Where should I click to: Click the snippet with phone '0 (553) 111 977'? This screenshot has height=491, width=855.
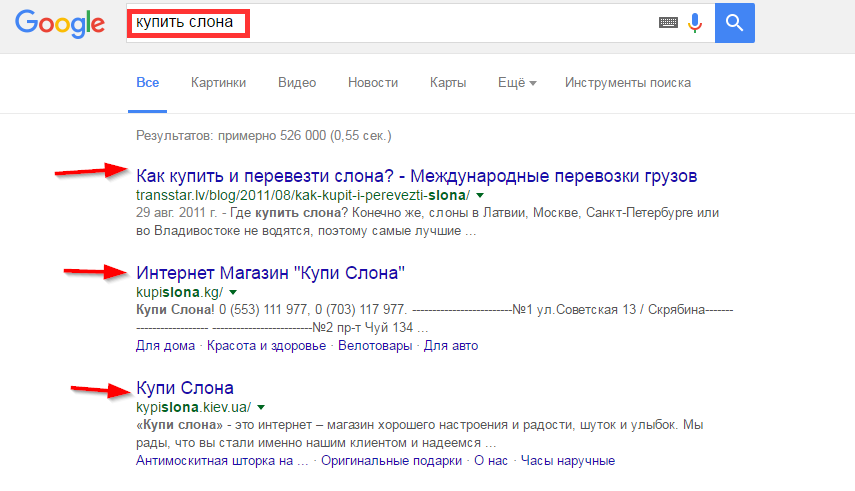(435, 319)
